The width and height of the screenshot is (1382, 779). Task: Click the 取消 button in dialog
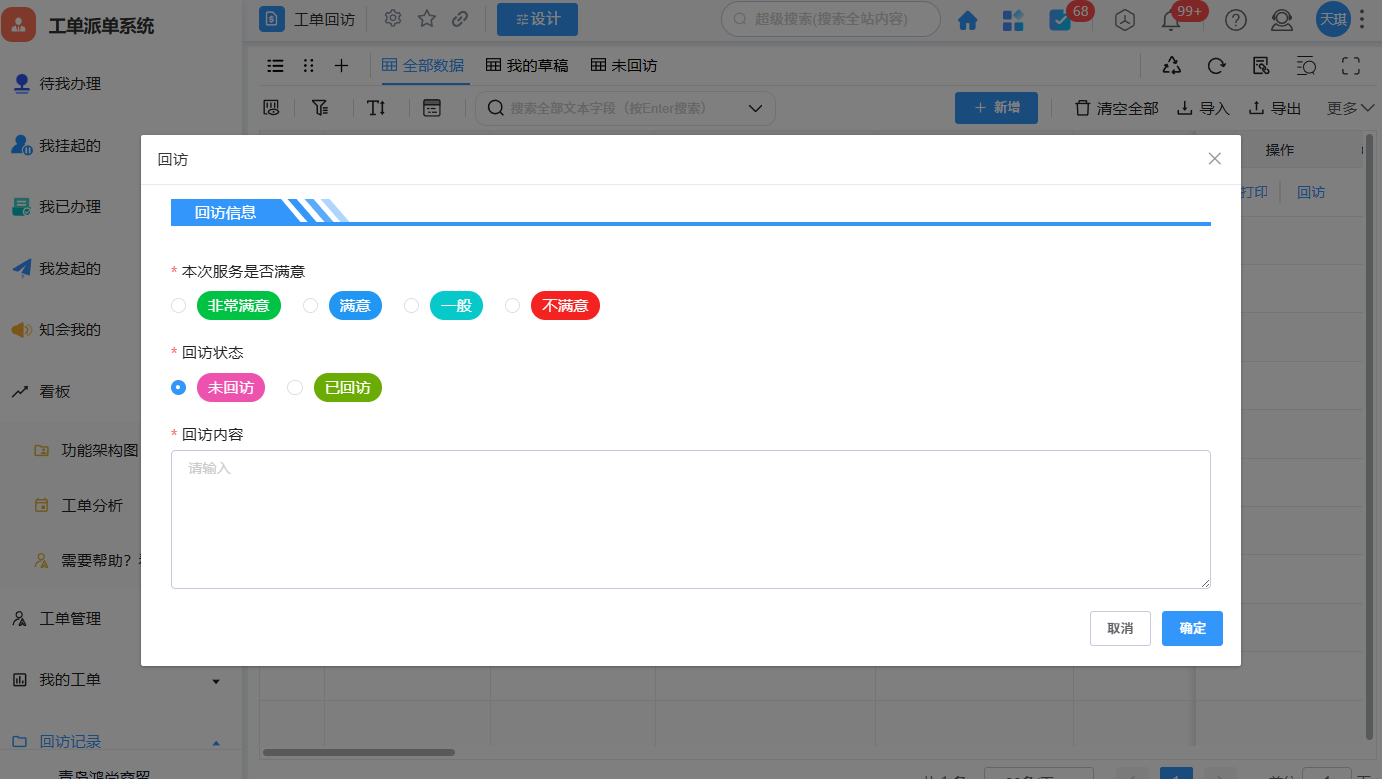pyautogui.click(x=1120, y=628)
